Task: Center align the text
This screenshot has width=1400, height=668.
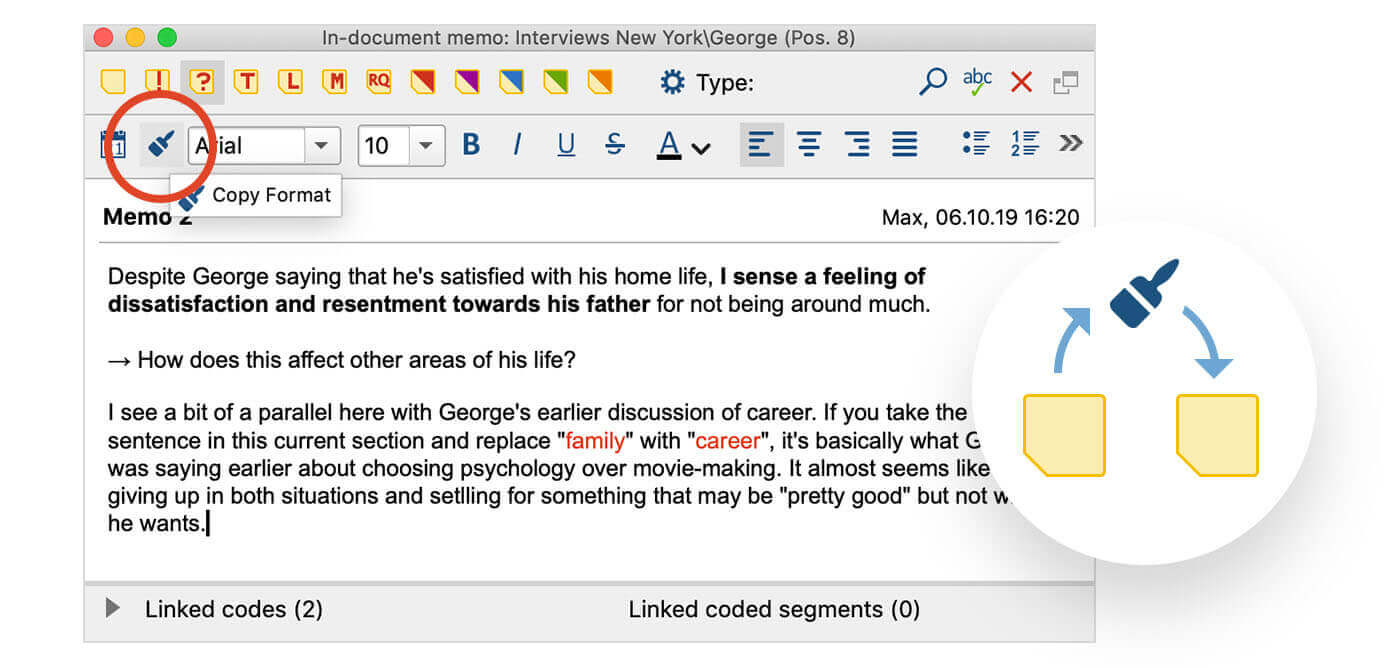Action: point(809,145)
